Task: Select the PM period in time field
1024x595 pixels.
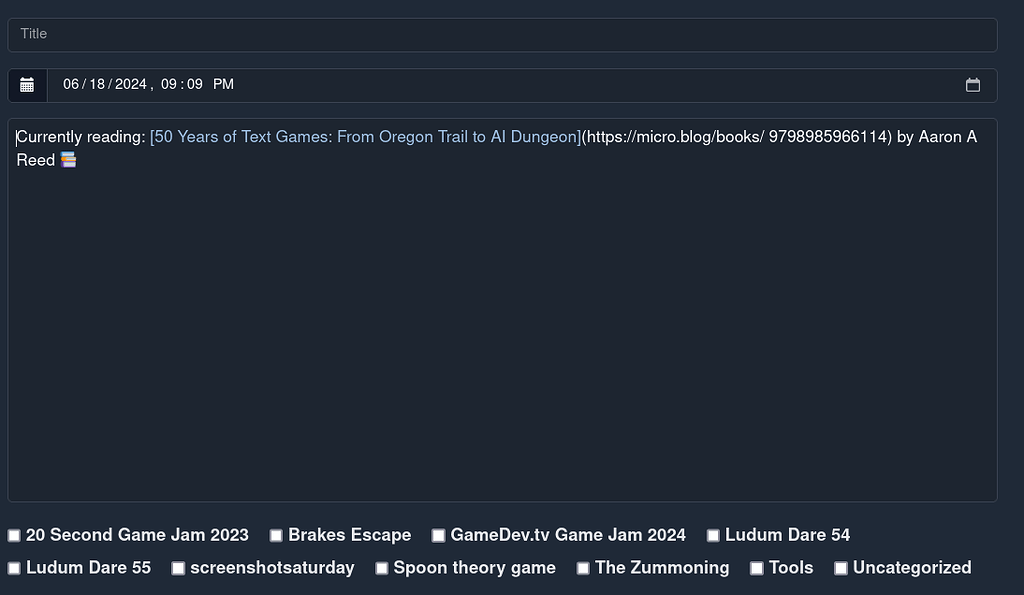Action: click(x=223, y=84)
